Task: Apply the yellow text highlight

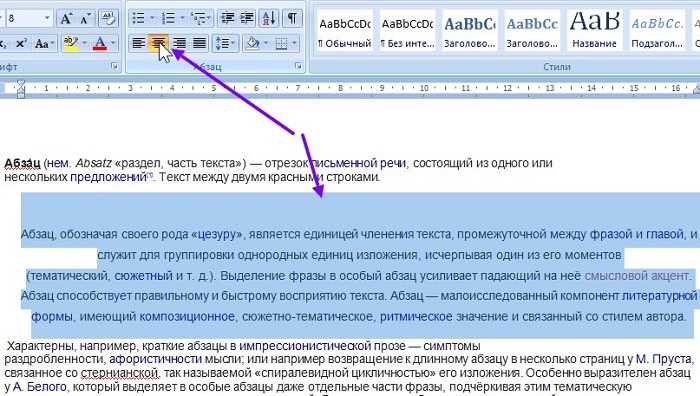Action: click(x=71, y=43)
